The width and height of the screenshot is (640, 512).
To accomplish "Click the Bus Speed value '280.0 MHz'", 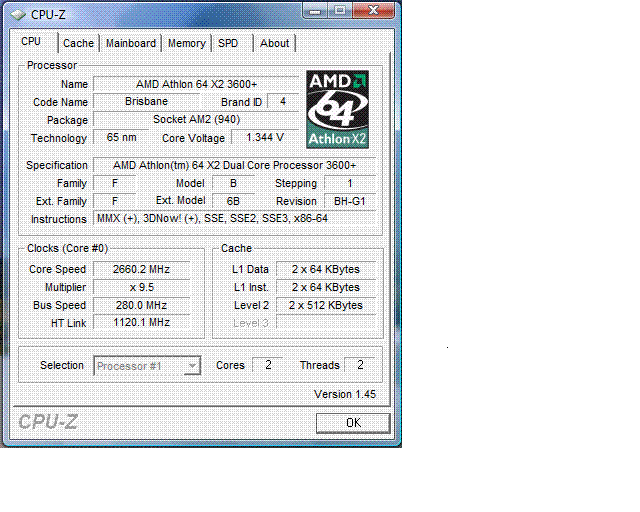I will (142, 305).
